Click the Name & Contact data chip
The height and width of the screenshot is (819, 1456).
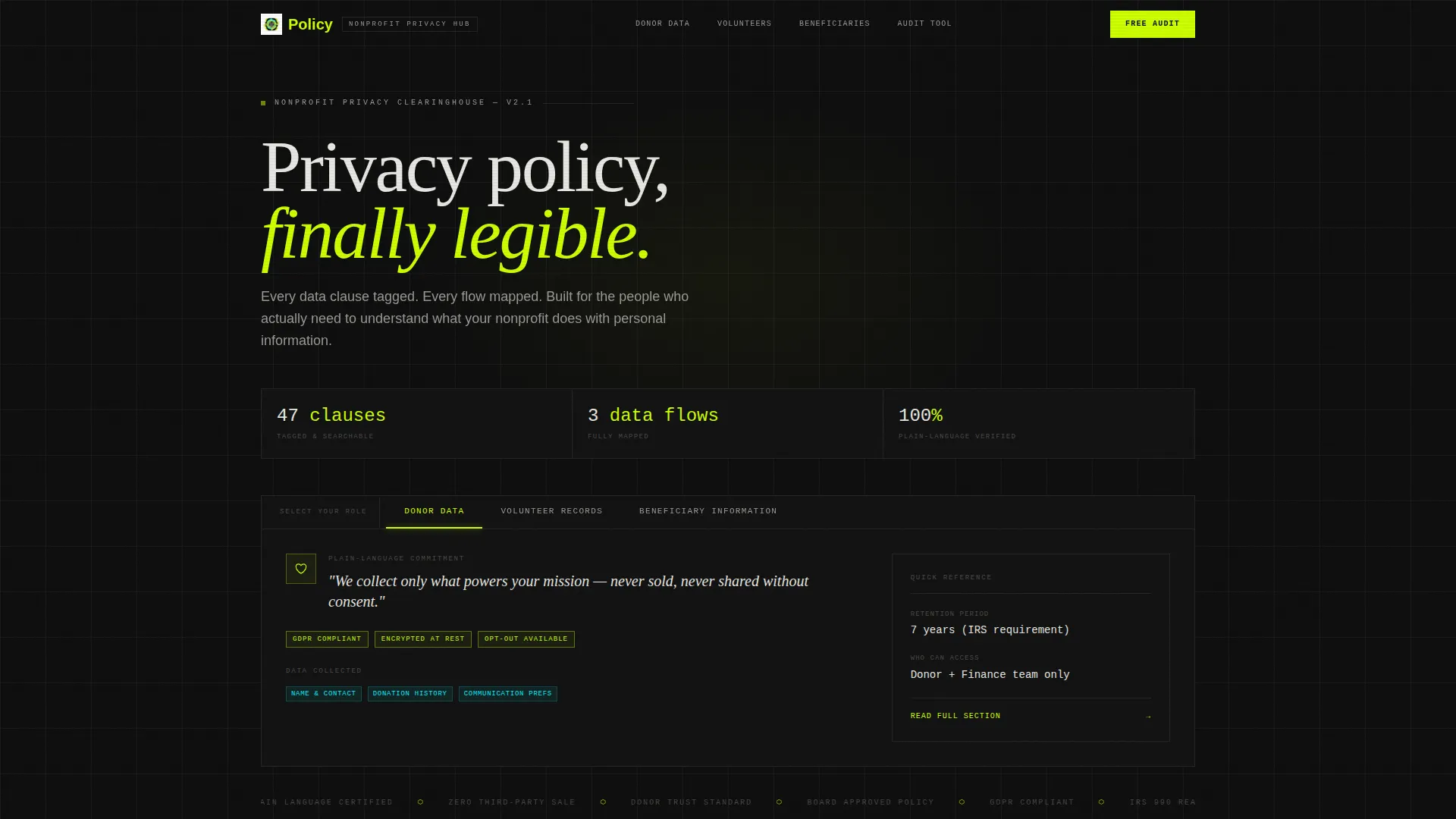[x=324, y=694]
